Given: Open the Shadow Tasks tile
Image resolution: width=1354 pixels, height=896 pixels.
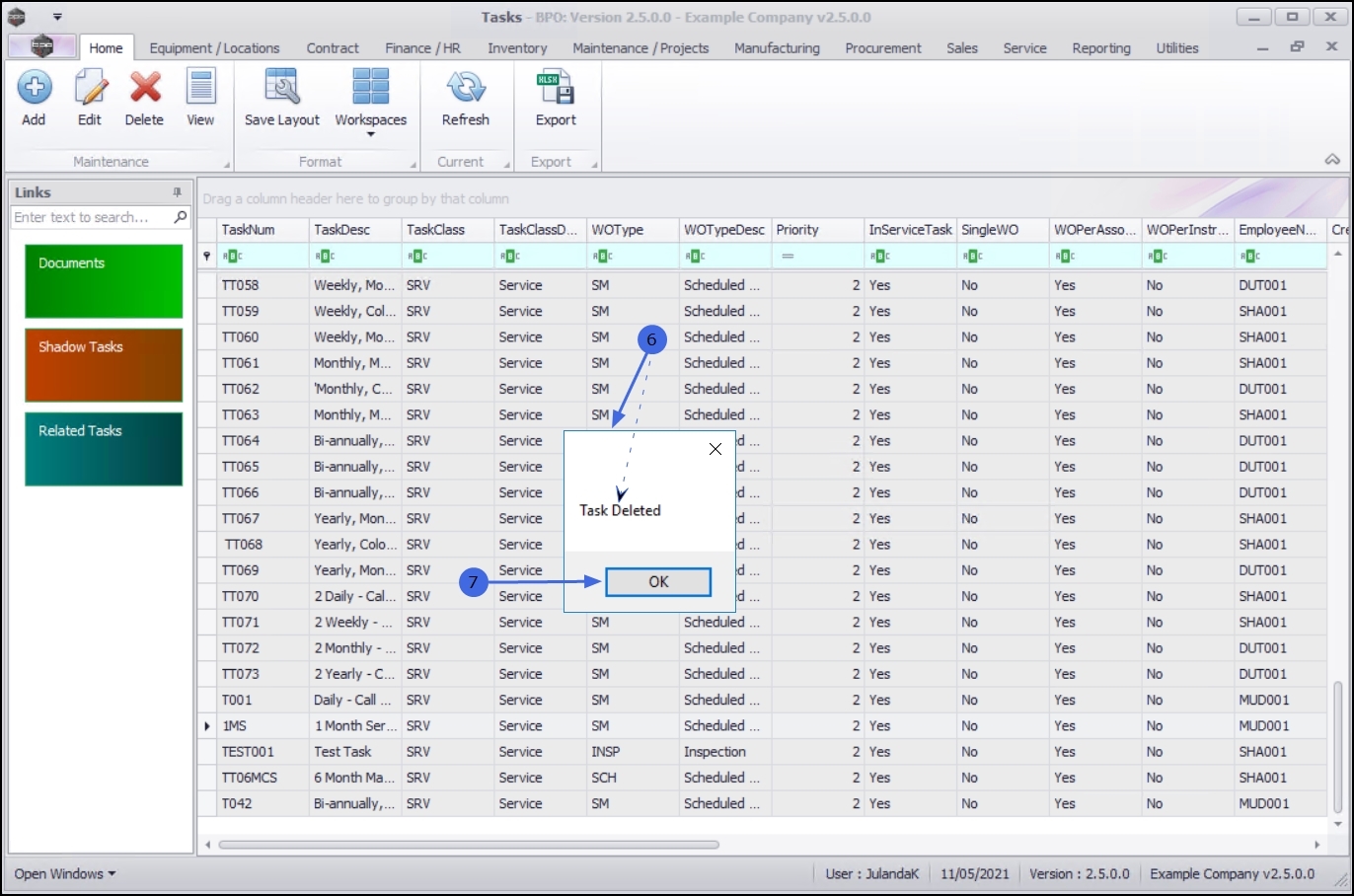Looking at the screenshot, I should [x=104, y=365].
